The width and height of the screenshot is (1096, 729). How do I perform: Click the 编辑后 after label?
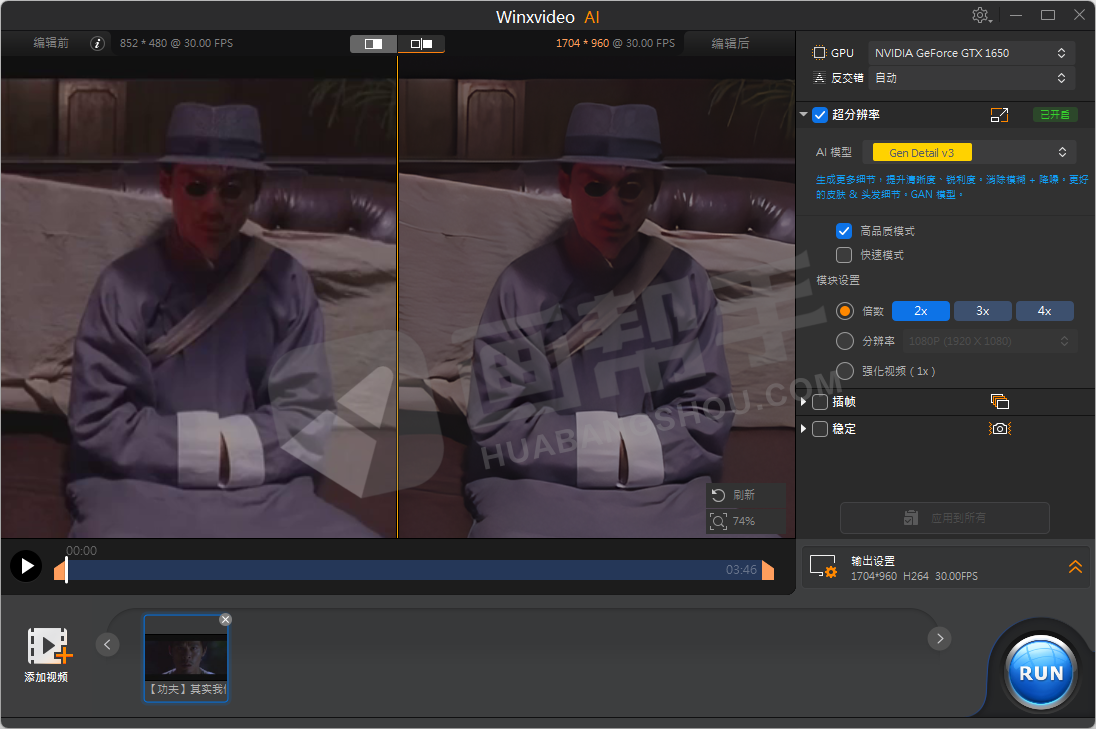(x=730, y=43)
